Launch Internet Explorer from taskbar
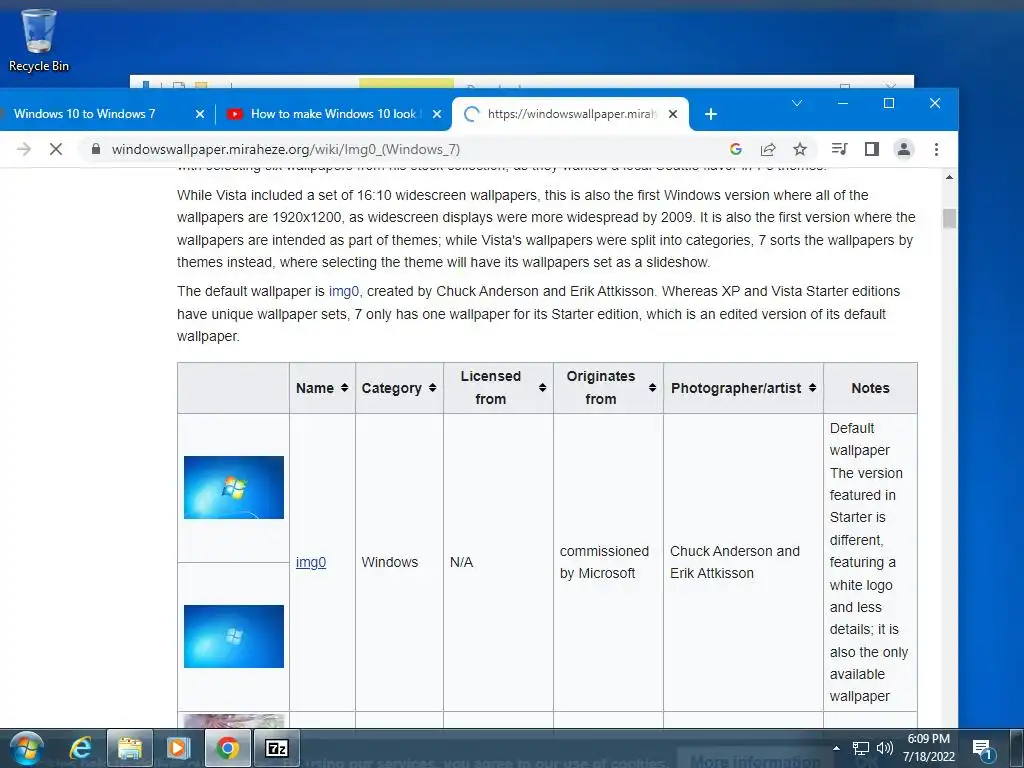The width and height of the screenshot is (1024, 768). pyautogui.click(x=80, y=748)
